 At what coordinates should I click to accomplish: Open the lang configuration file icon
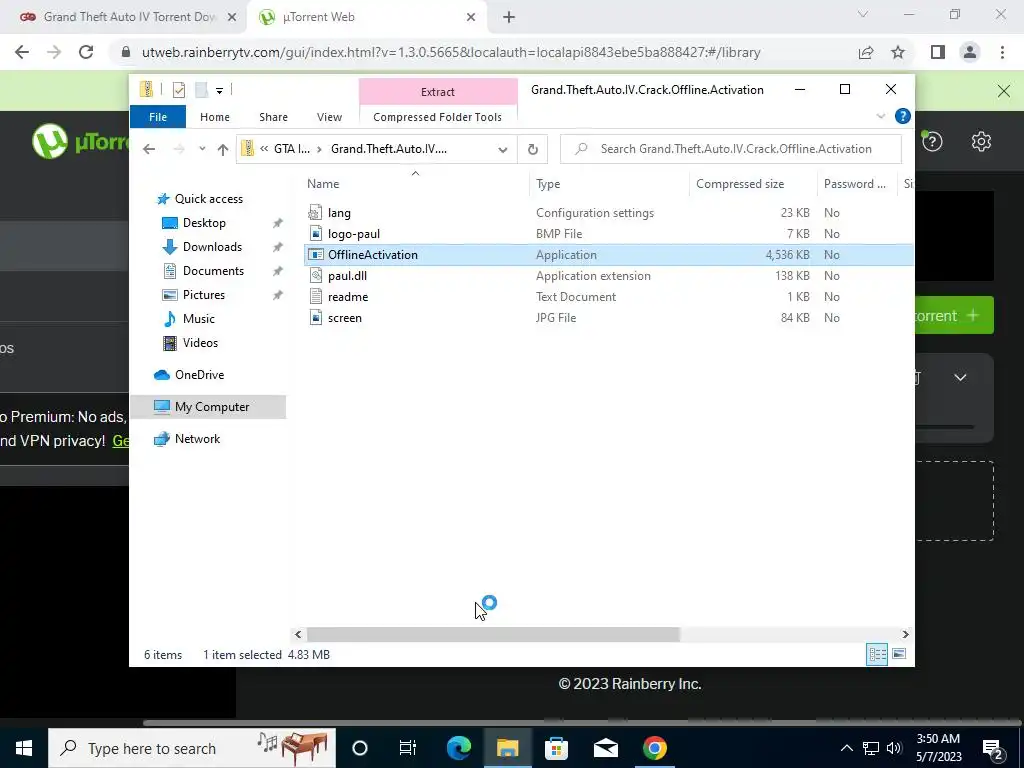click(315, 212)
